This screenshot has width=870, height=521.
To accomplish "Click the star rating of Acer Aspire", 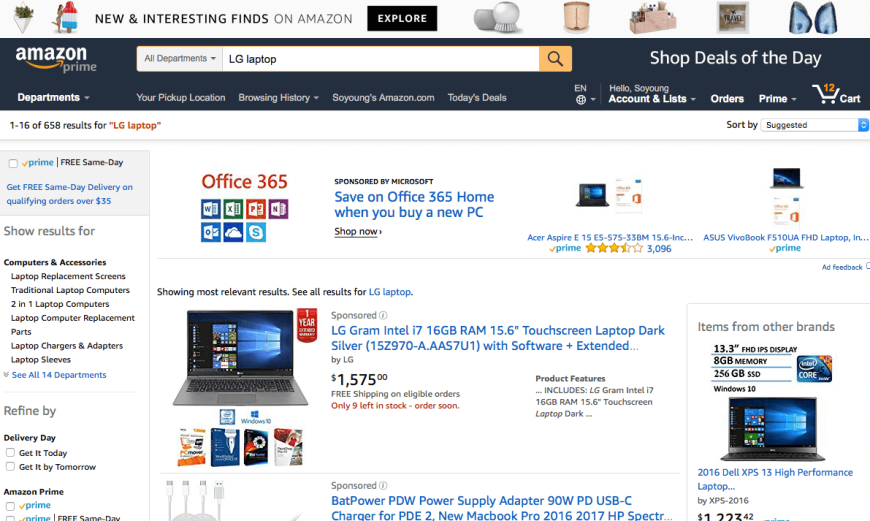I will coord(614,248).
